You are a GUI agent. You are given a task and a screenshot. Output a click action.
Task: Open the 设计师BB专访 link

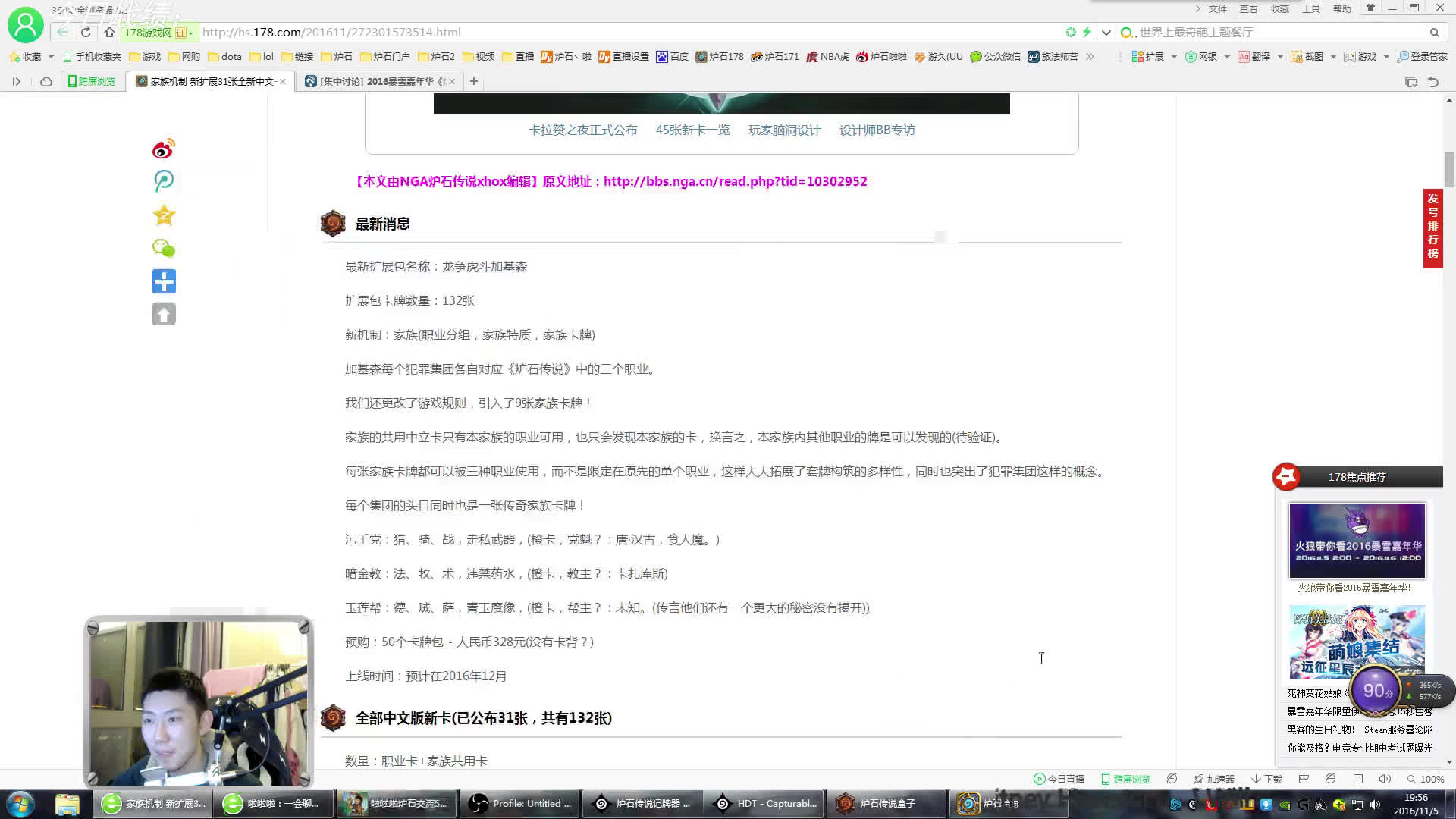[x=877, y=130]
